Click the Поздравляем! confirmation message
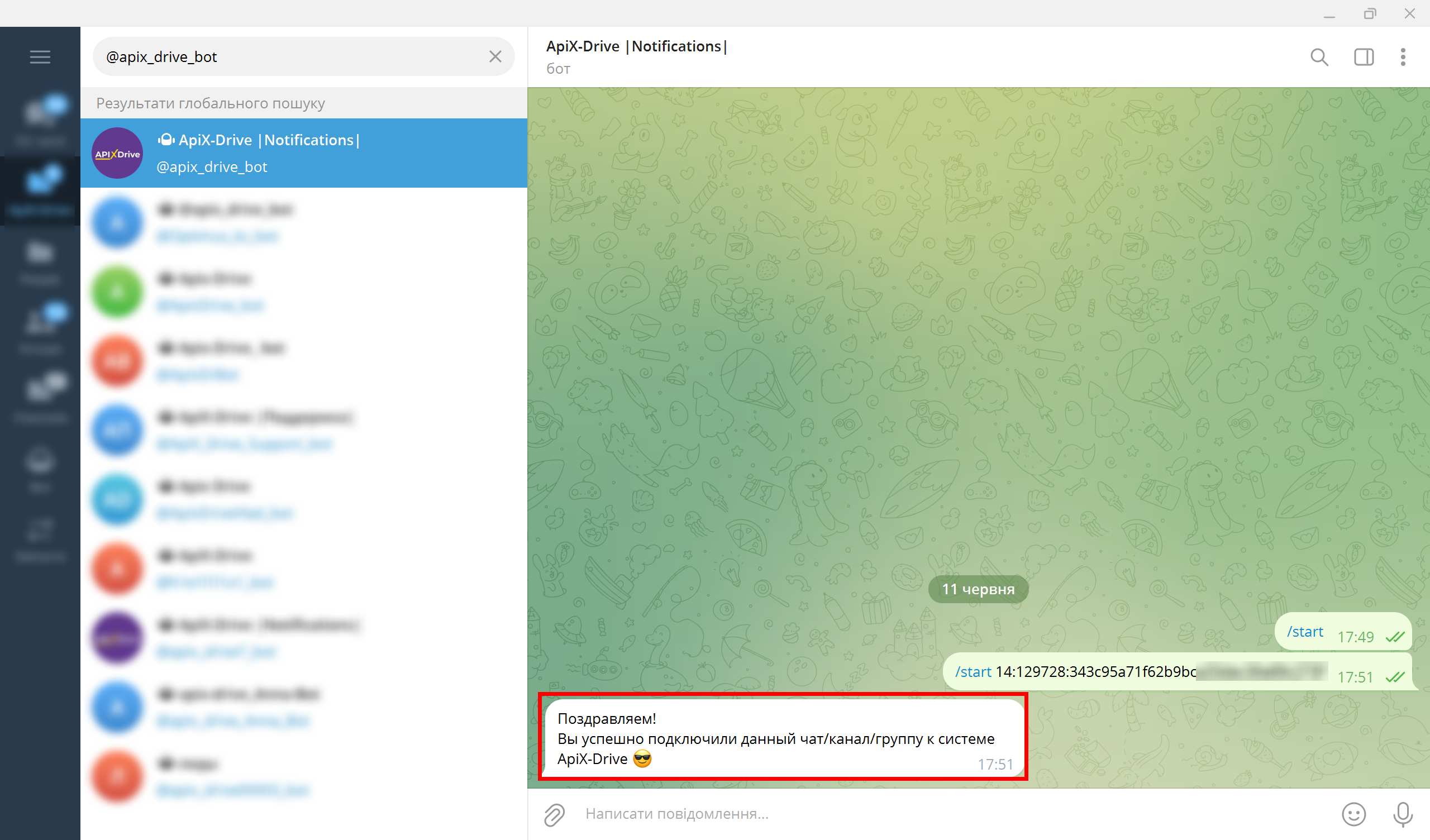 [784, 737]
